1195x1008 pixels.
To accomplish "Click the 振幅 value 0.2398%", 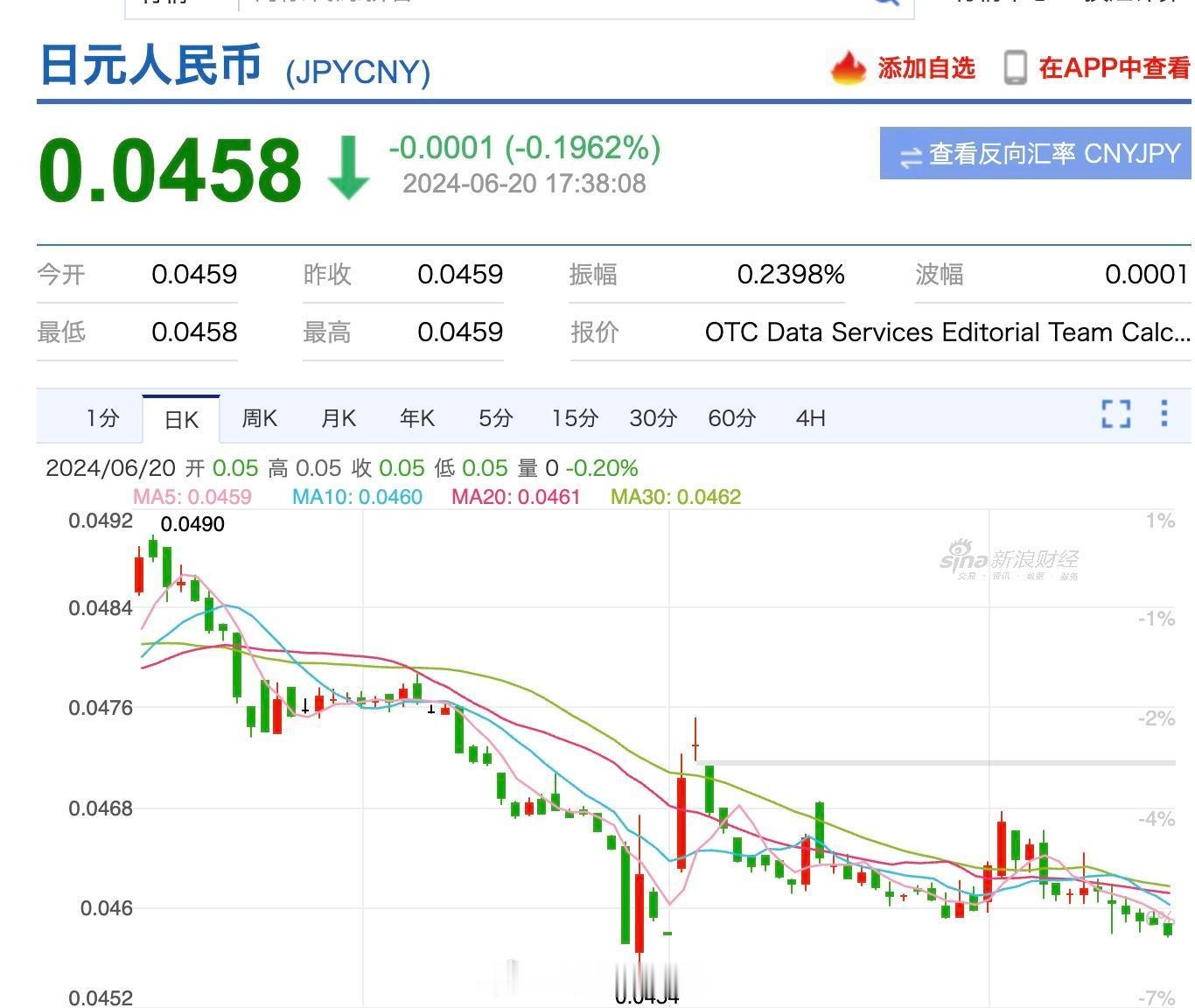I will pos(791,275).
